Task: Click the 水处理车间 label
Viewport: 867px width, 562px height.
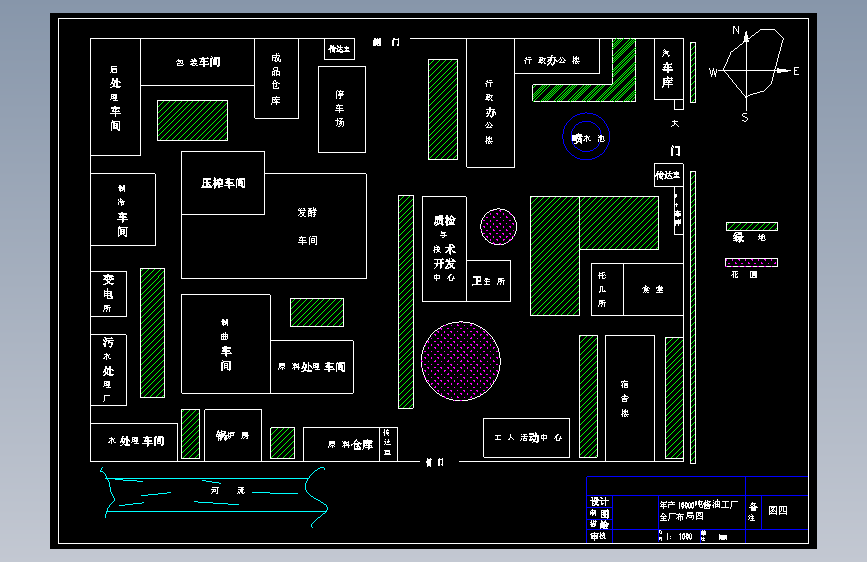Action: pos(135,441)
